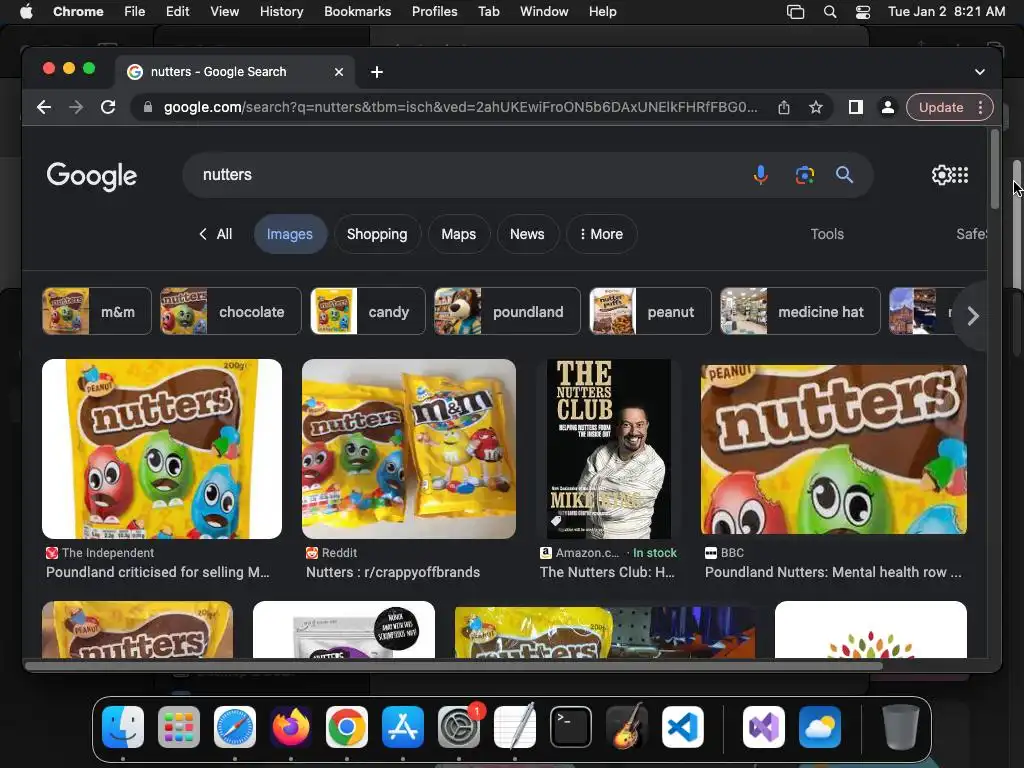
Task: Filter images by medicine hat chip
Action: point(800,312)
